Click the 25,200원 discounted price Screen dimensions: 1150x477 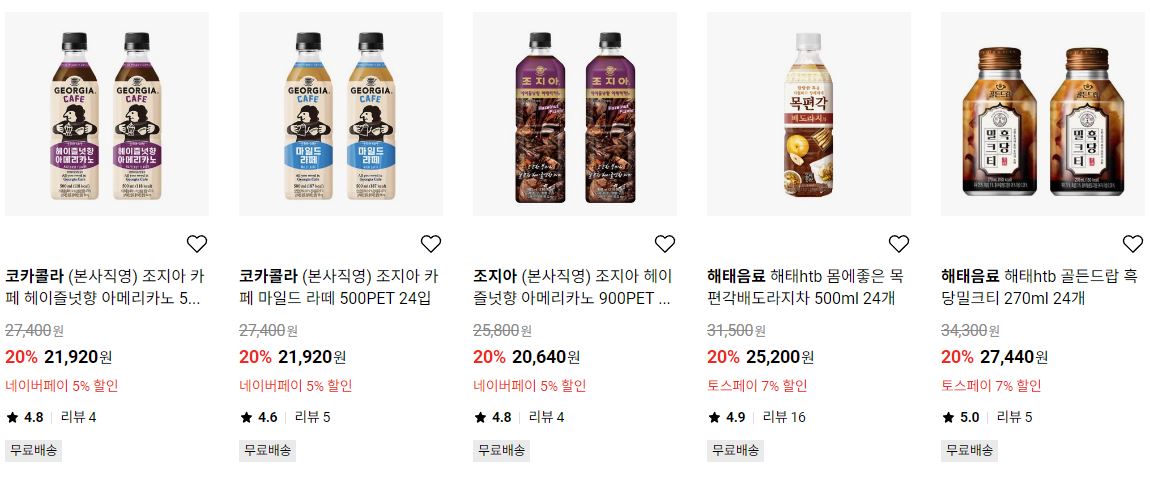tap(780, 357)
